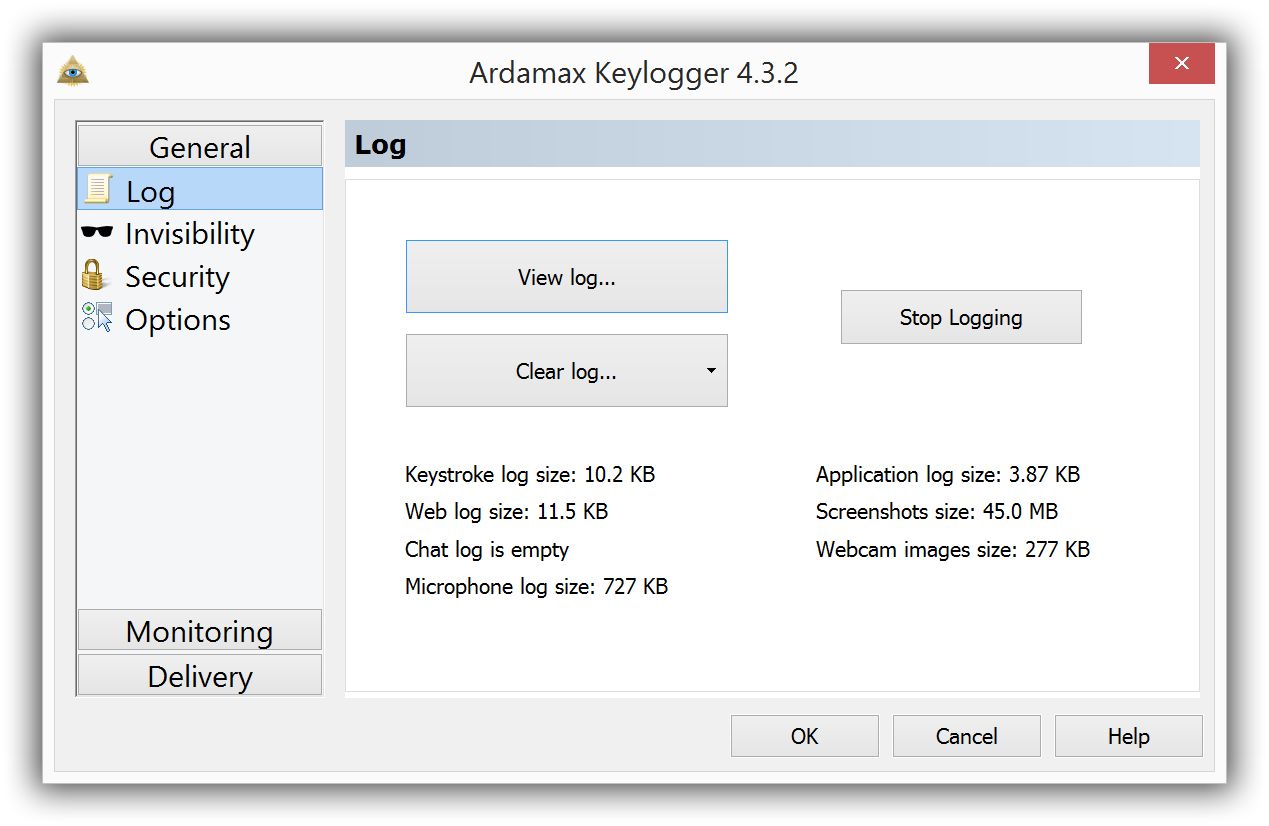Select the Invisibility label in sidebar

[x=190, y=234]
